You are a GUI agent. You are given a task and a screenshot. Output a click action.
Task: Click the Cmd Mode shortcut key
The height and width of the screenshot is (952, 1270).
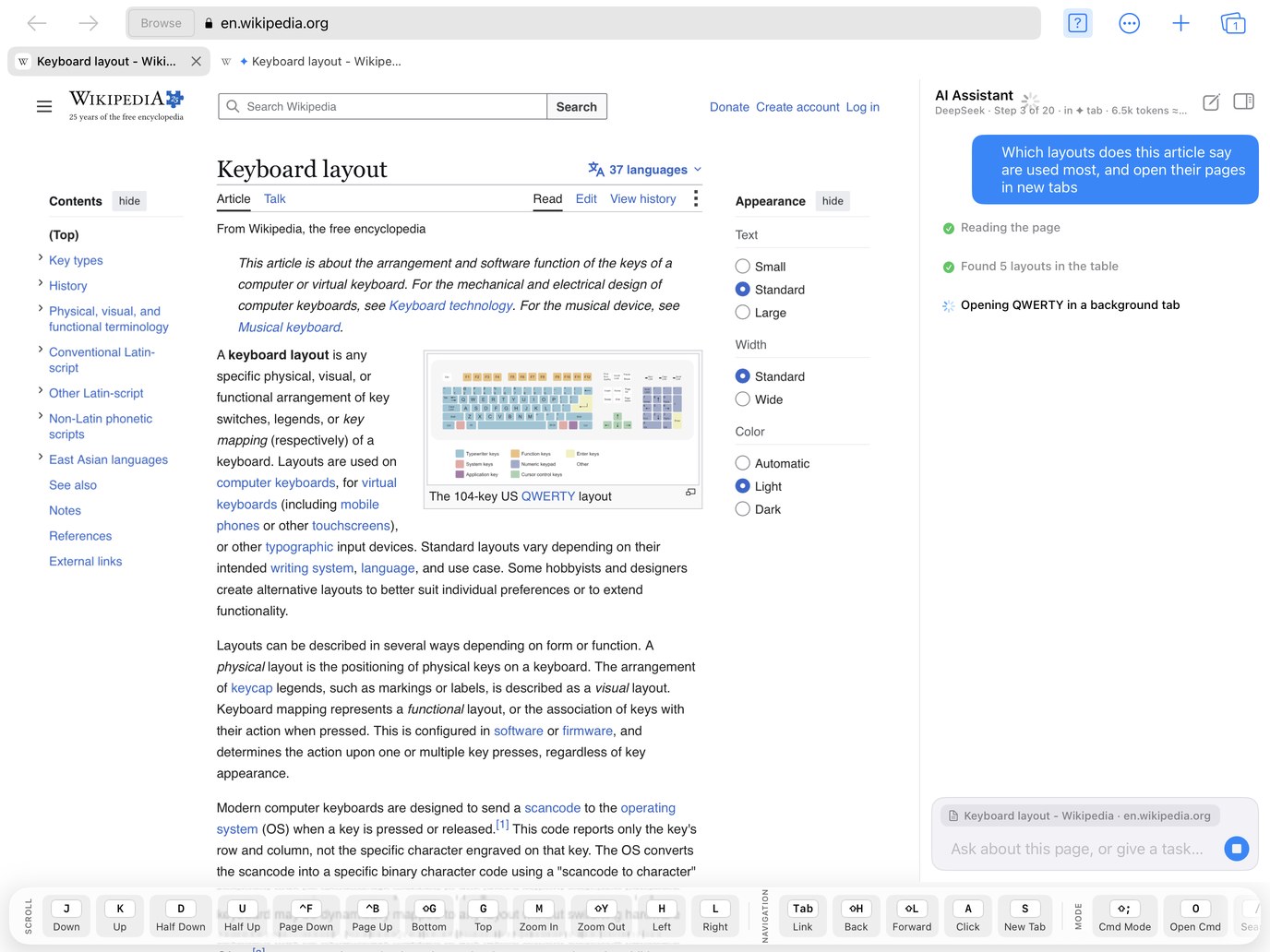[1125, 916]
